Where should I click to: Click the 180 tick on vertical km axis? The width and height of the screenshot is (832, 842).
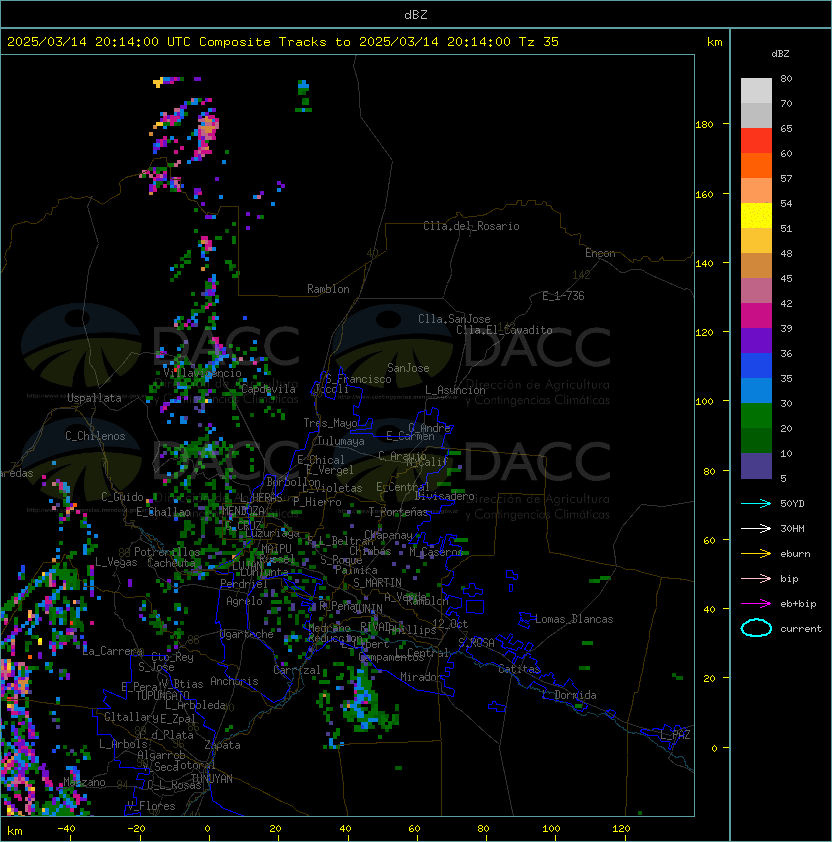click(x=704, y=125)
